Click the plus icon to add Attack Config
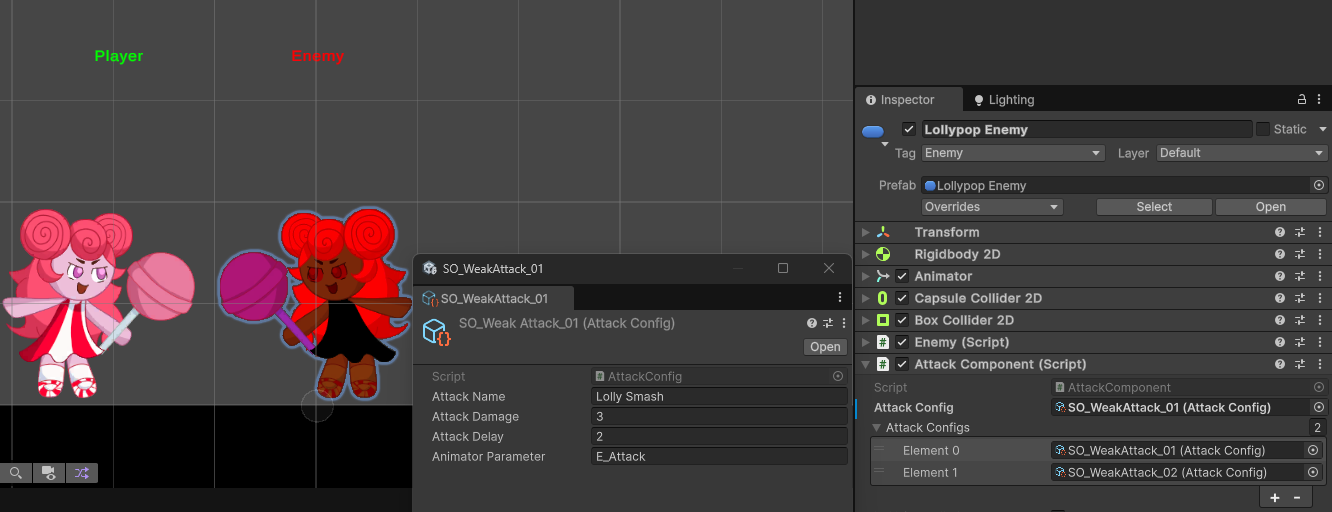This screenshot has width=1332, height=512. click(1274, 497)
